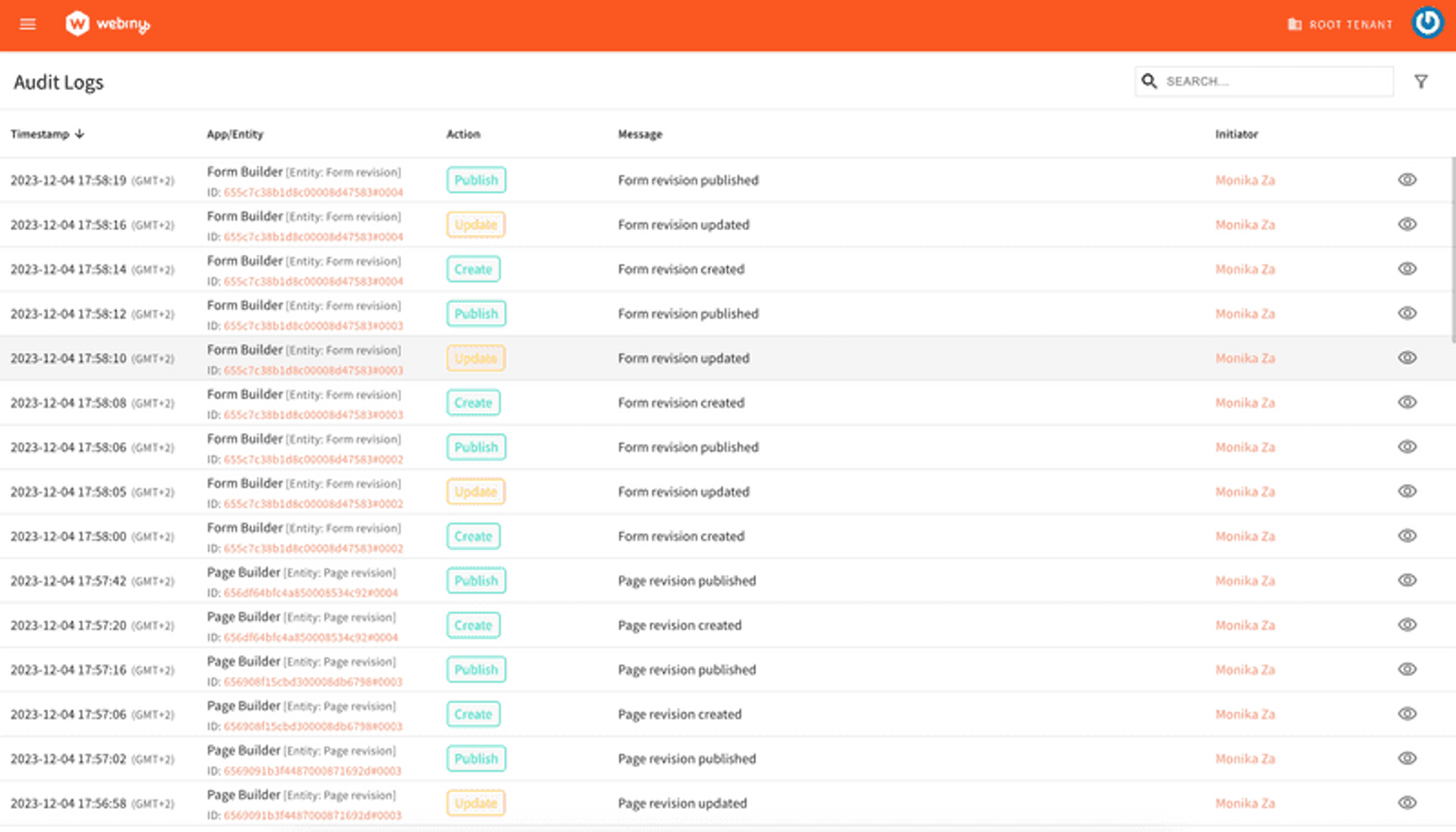This screenshot has width=1456, height=832.
Task: Click the Publish badge at 17:57:16
Action: (475, 669)
